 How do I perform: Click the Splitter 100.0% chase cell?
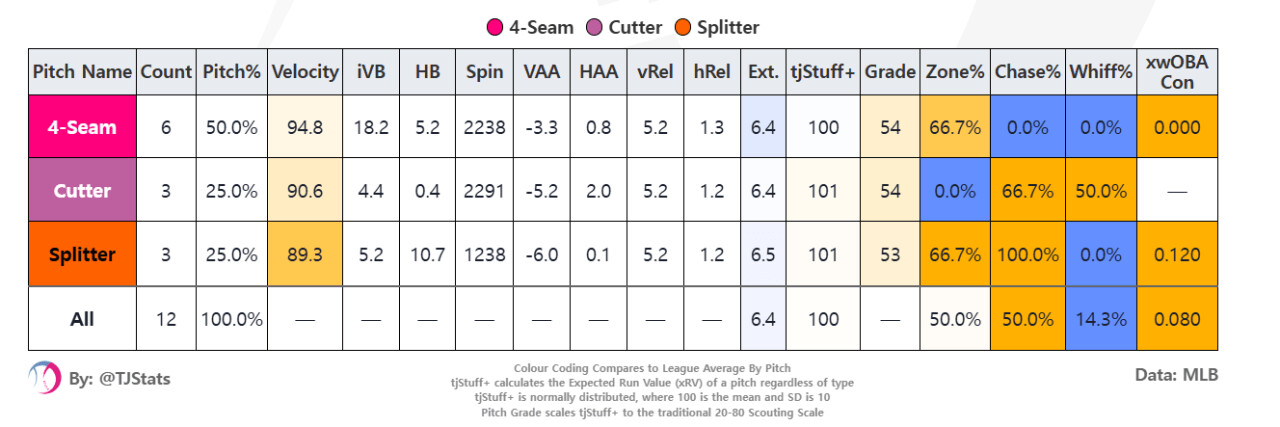[x=1027, y=255]
